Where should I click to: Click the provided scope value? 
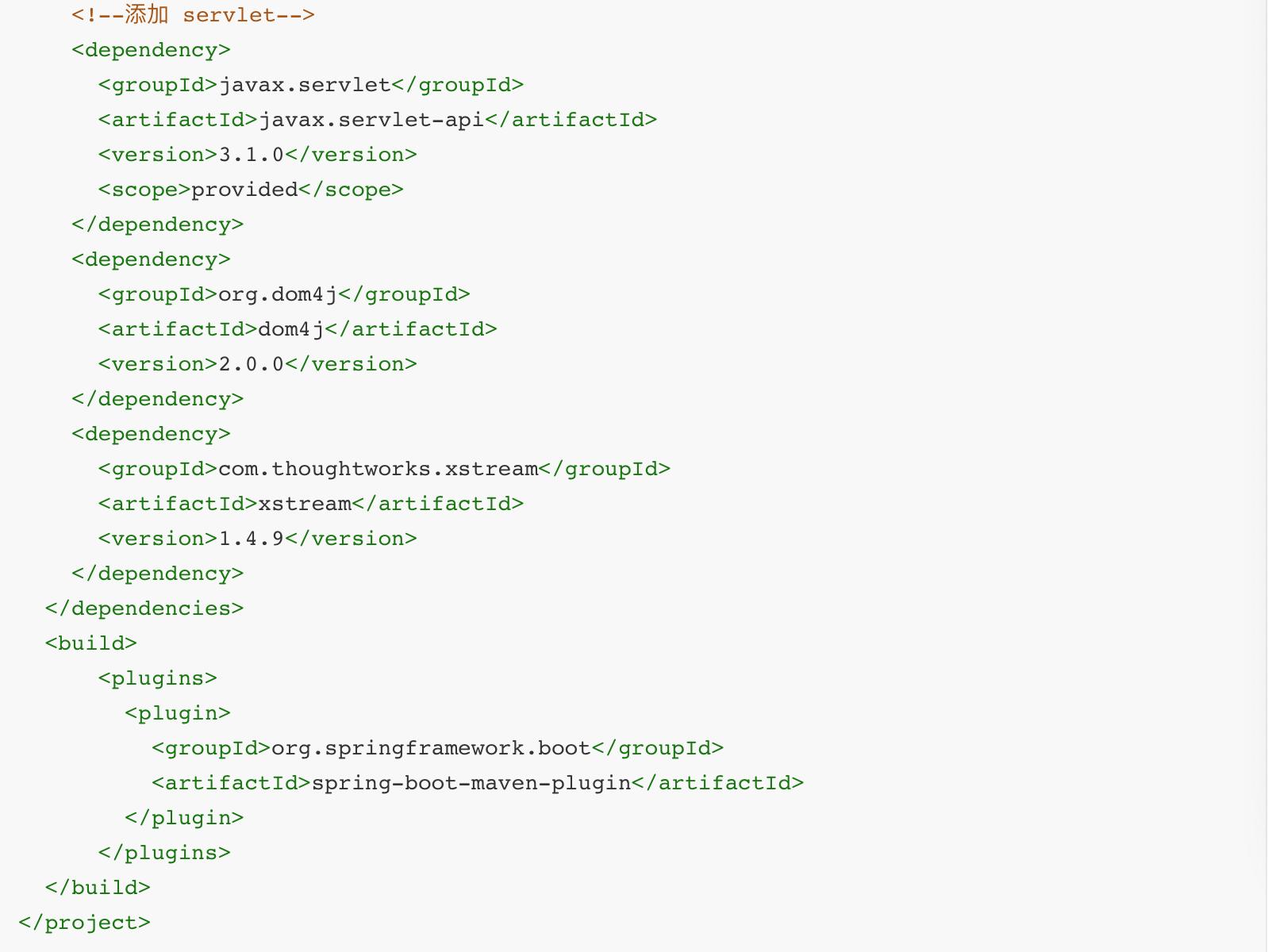tap(244, 190)
